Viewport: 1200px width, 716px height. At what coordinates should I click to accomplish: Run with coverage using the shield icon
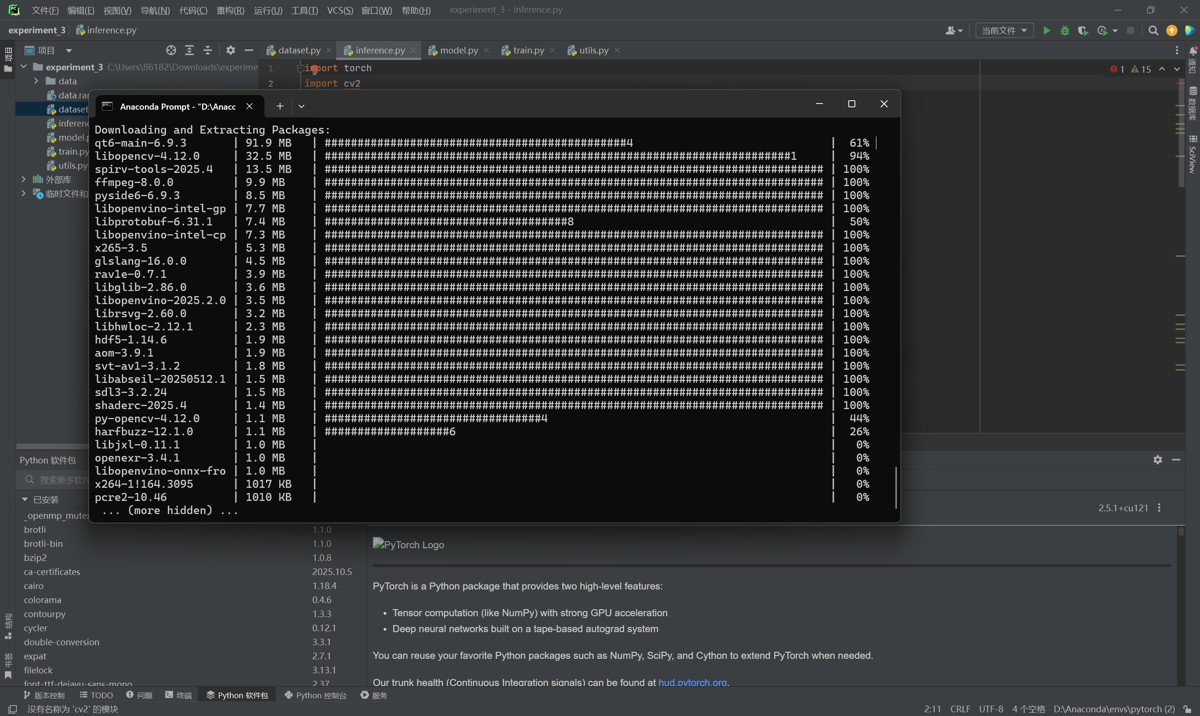(1082, 30)
